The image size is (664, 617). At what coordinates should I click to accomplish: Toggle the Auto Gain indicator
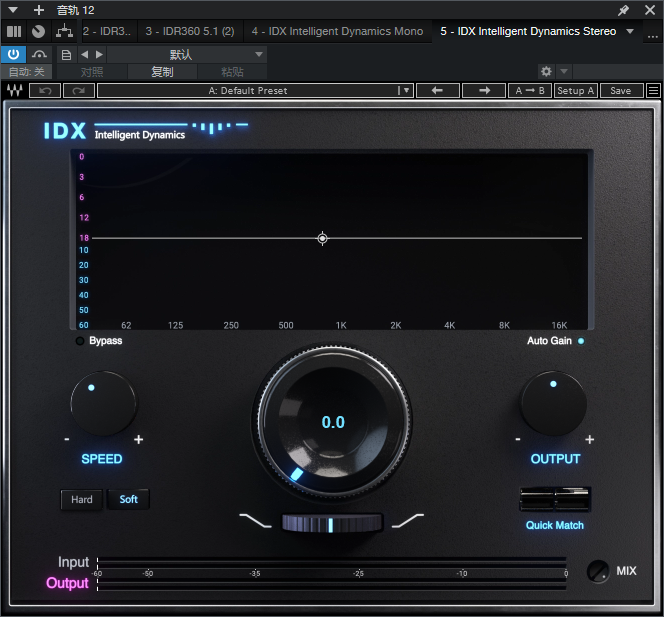coord(581,341)
